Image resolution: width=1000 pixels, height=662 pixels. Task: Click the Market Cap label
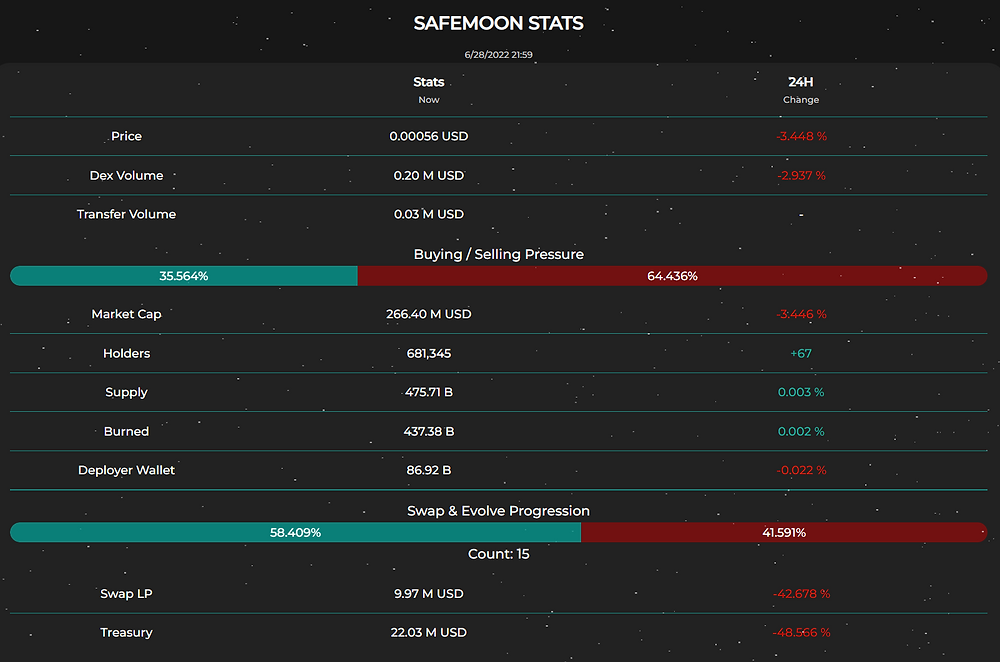[x=126, y=314]
